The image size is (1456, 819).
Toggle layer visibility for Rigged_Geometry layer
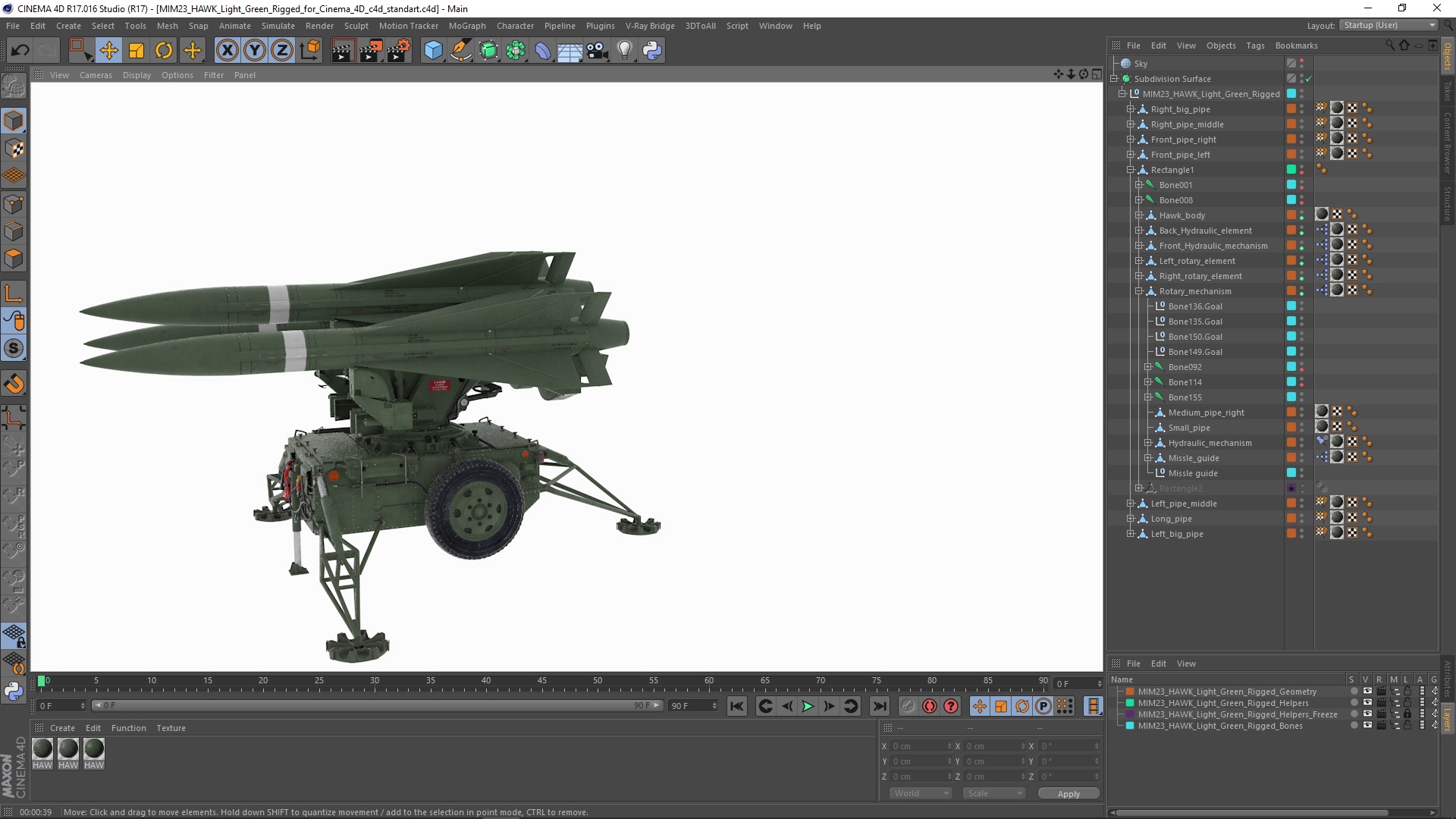(x=1367, y=692)
